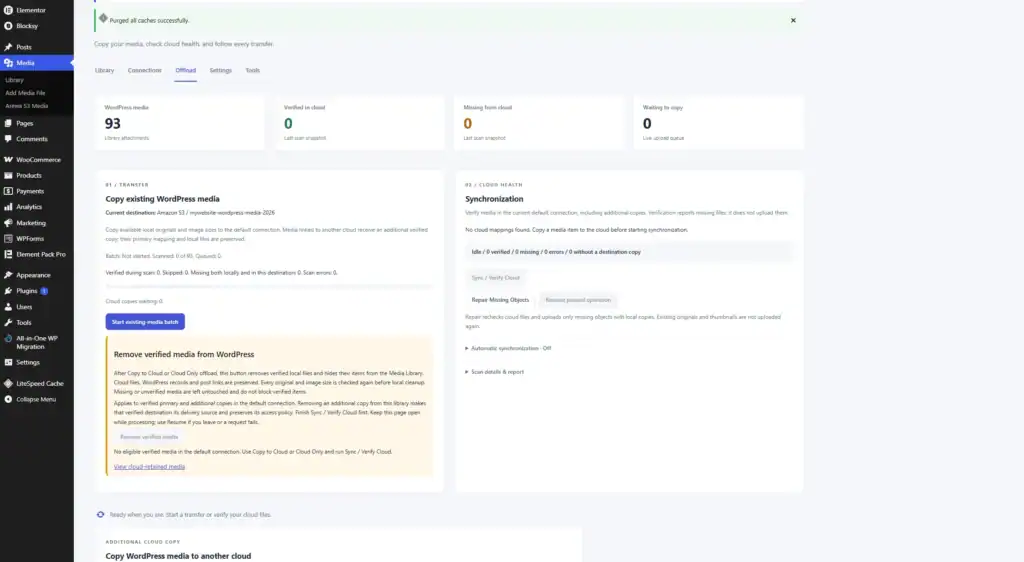
Task: Click the Idle verification status bar
Action: (x=630, y=252)
